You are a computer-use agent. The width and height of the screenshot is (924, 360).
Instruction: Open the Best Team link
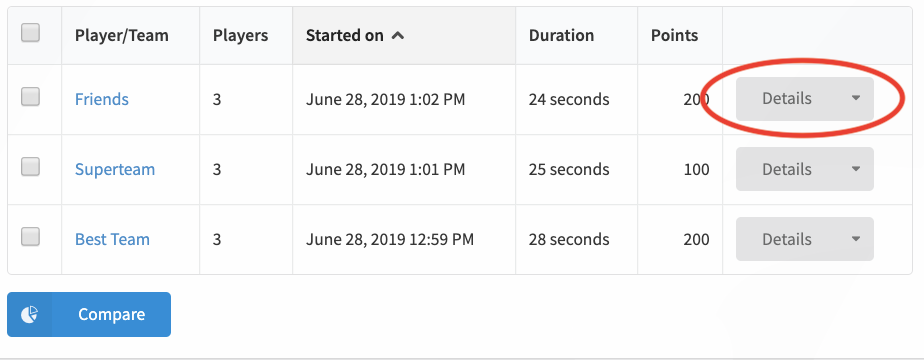pyautogui.click(x=112, y=239)
